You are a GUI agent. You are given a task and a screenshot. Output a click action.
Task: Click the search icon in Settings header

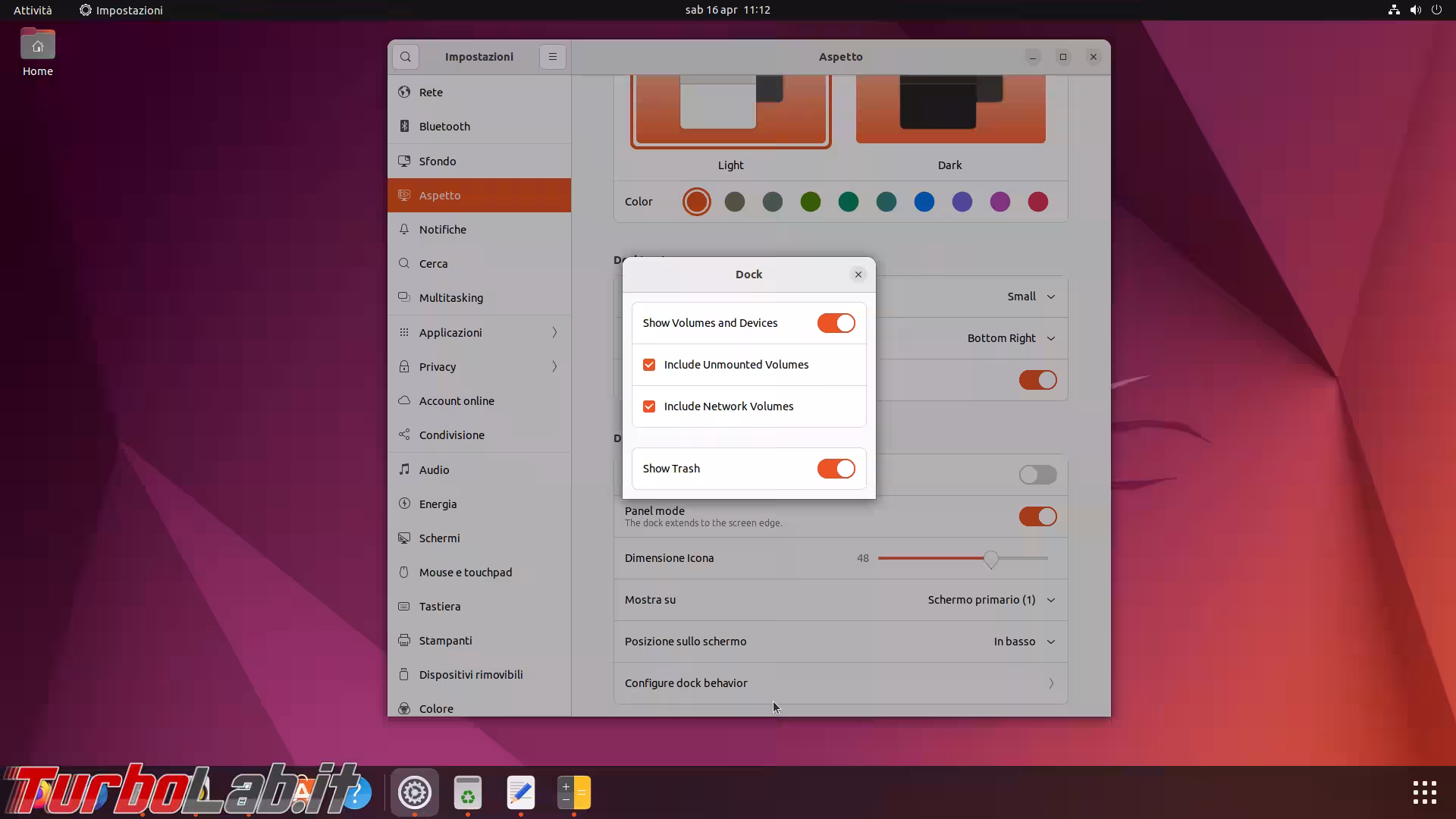tap(406, 57)
